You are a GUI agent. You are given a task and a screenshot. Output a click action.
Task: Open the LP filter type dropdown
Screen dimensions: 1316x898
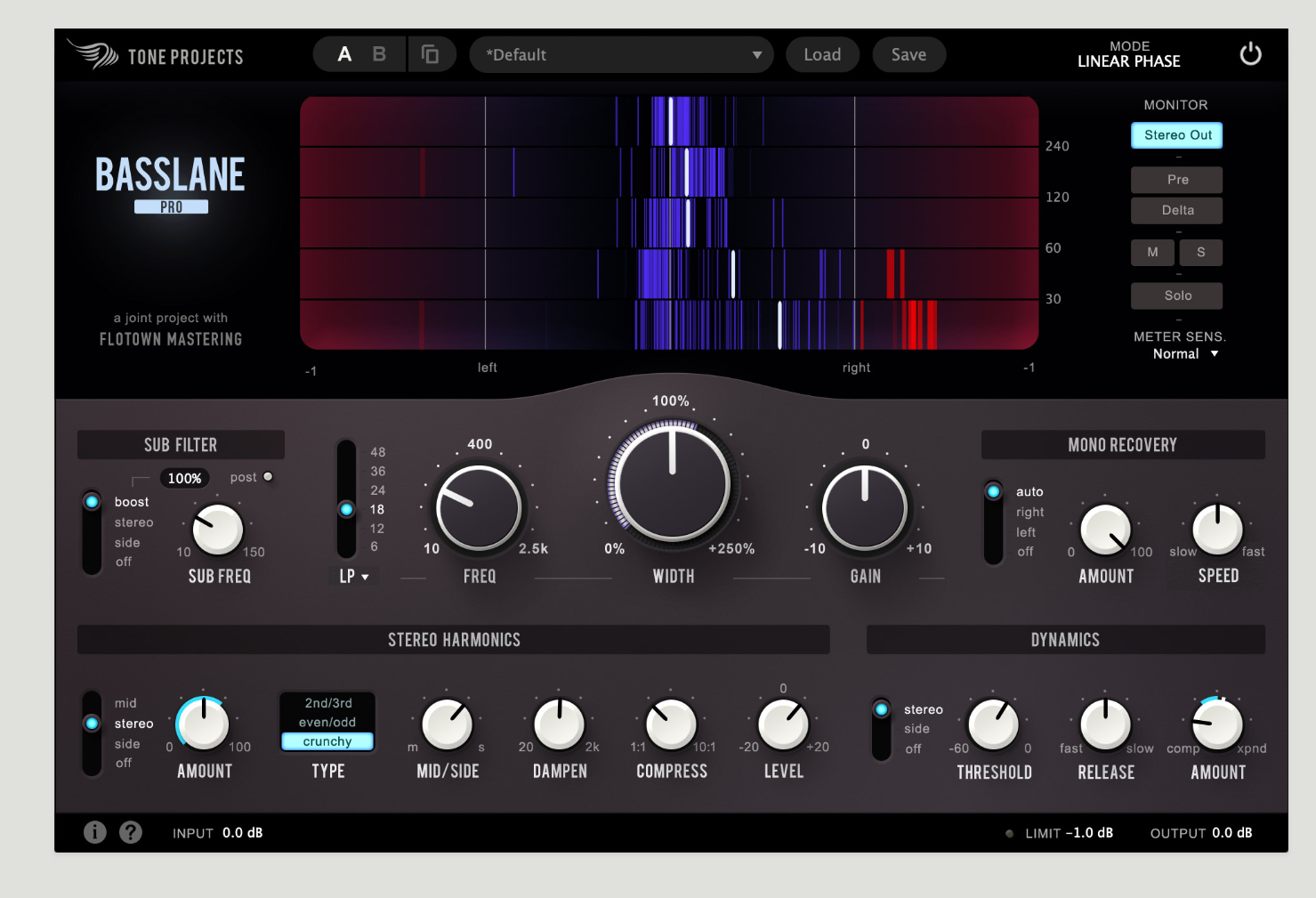pyautogui.click(x=353, y=576)
